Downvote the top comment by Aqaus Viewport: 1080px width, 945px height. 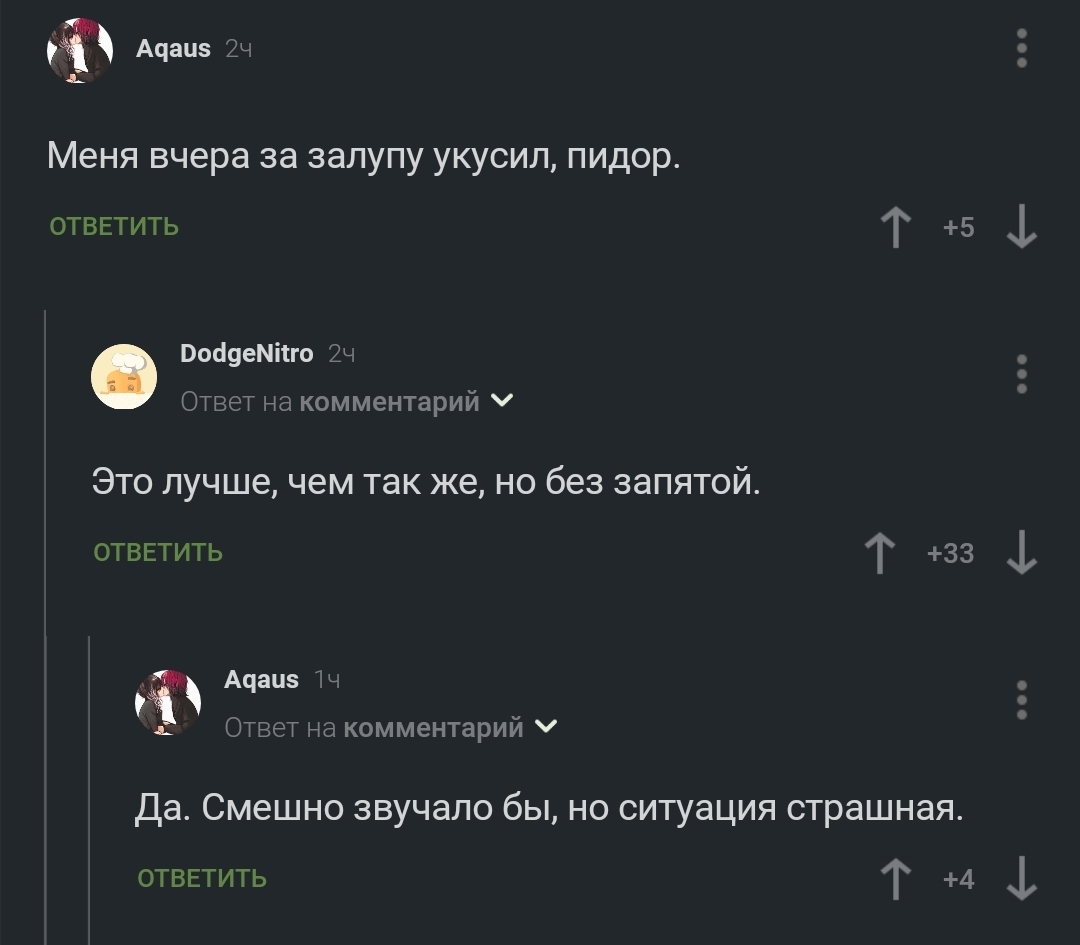tap(1021, 226)
